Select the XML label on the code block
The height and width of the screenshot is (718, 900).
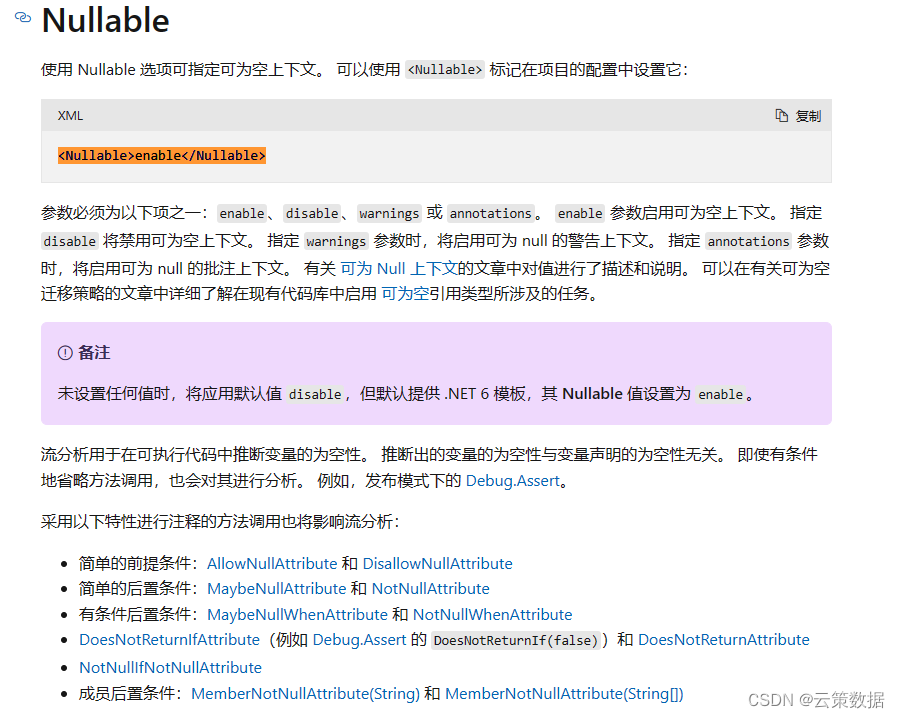pyautogui.click(x=69, y=115)
